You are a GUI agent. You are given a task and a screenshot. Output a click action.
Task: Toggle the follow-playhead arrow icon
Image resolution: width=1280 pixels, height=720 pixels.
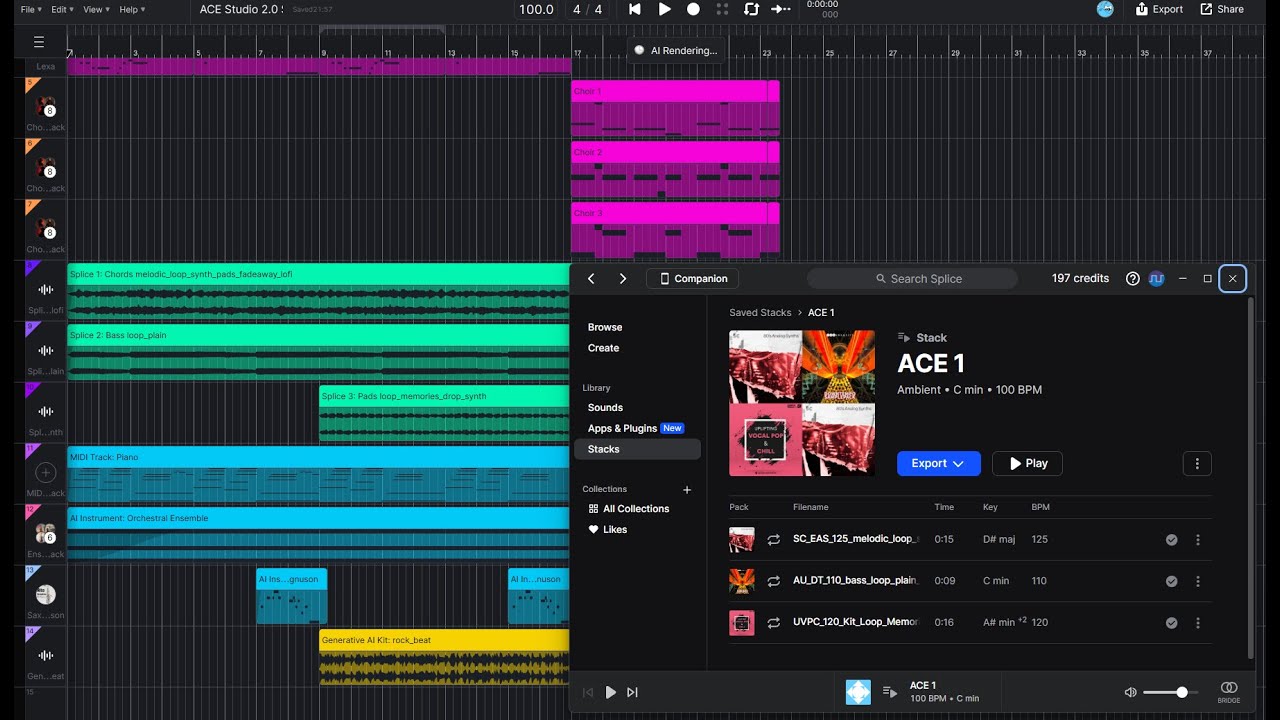781,9
